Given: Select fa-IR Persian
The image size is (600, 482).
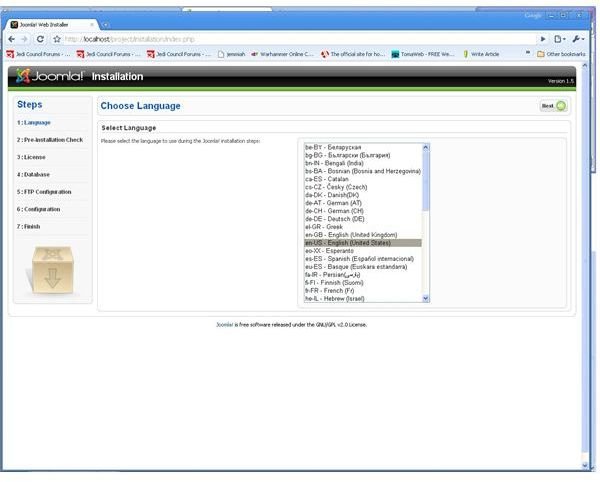Looking at the screenshot, I should [363, 275].
